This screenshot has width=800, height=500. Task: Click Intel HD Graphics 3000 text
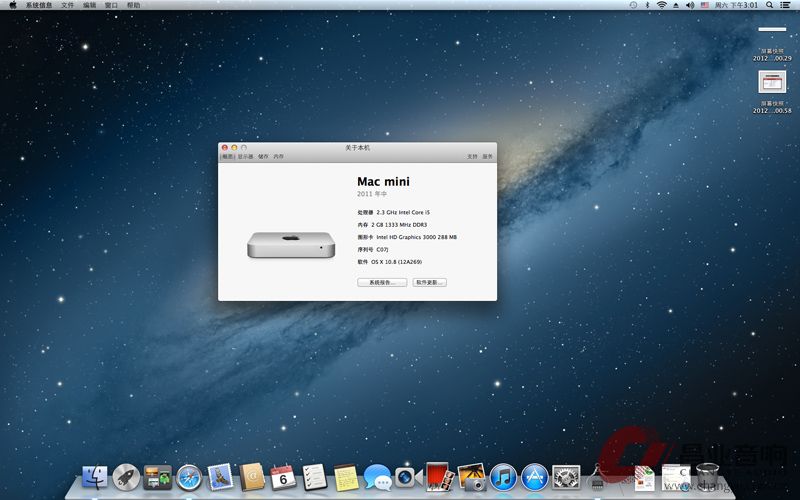coord(416,237)
